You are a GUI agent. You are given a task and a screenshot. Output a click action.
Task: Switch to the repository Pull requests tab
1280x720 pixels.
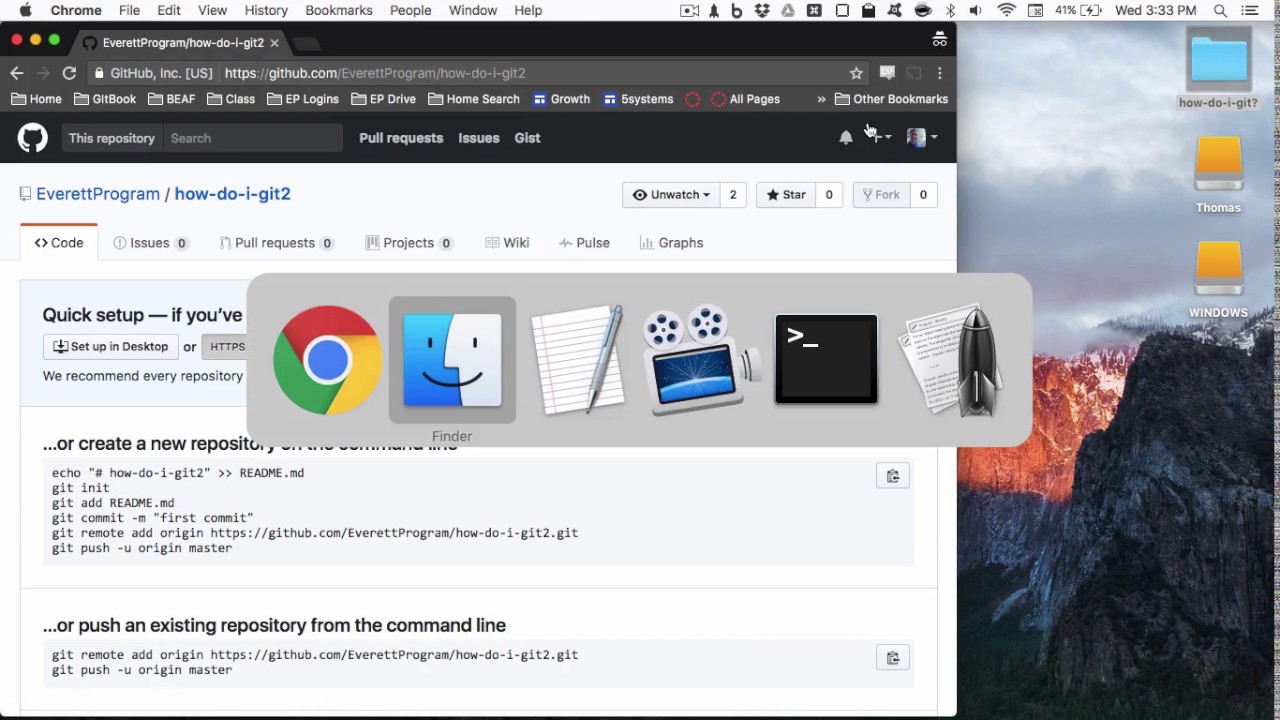click(276, 243)
